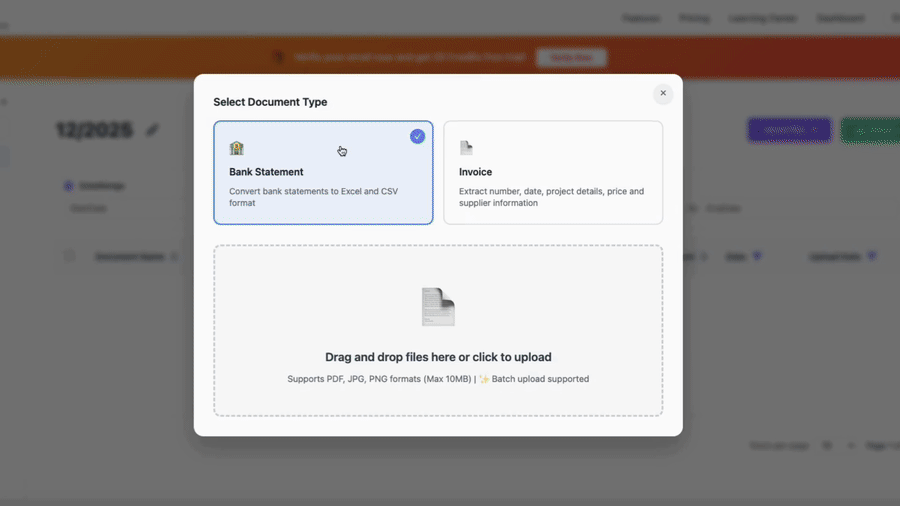Expand the rows per page dropdown
The height and width of the screenshot is (506, 900).
[838, 445]
